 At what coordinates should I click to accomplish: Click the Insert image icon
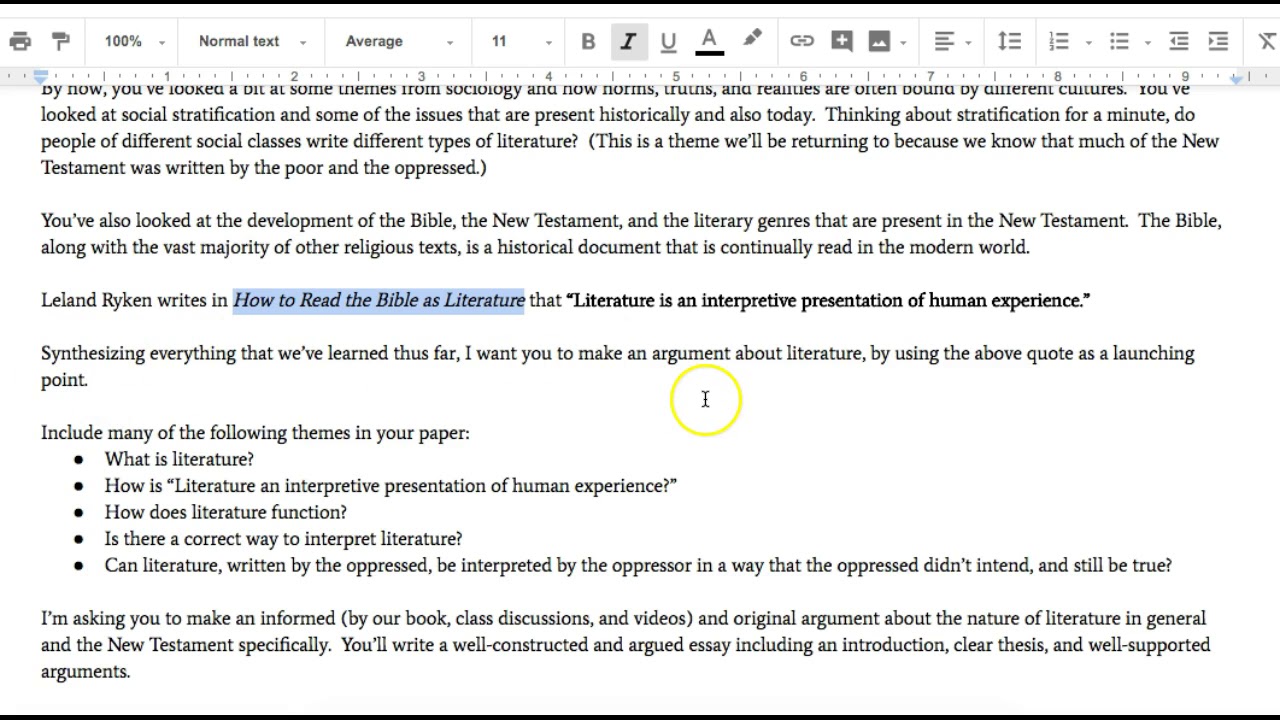pos(879,41)
